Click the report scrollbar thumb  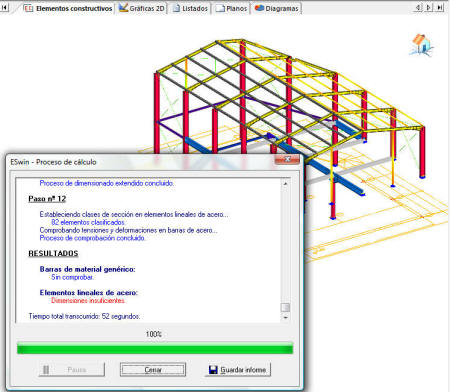tap(285, 307)
